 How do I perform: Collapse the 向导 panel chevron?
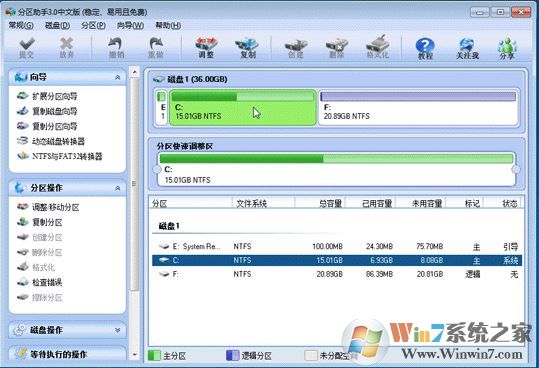coord(118,77)
